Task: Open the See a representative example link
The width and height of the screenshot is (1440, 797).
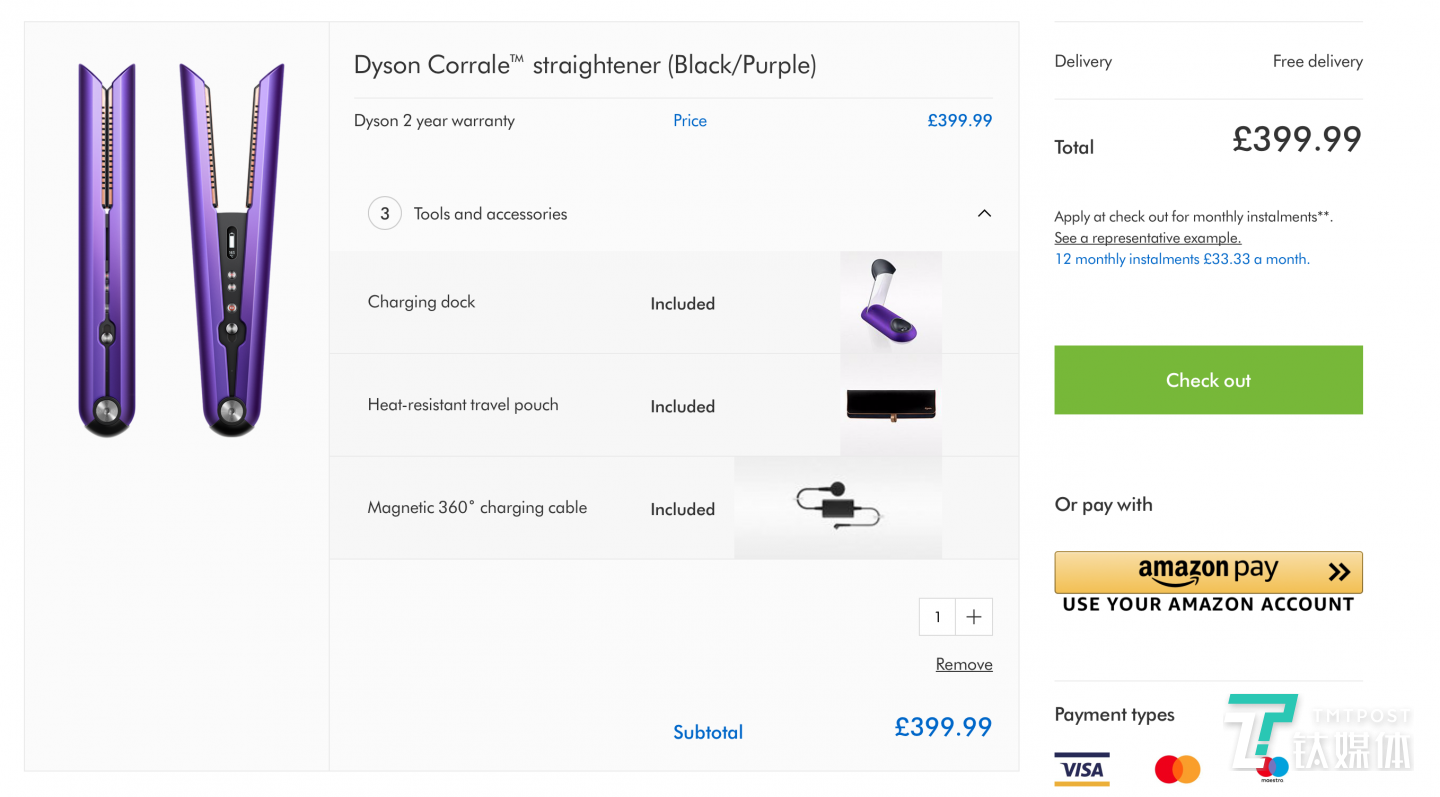Action: pyautogui.click(x=1147, y=238)
